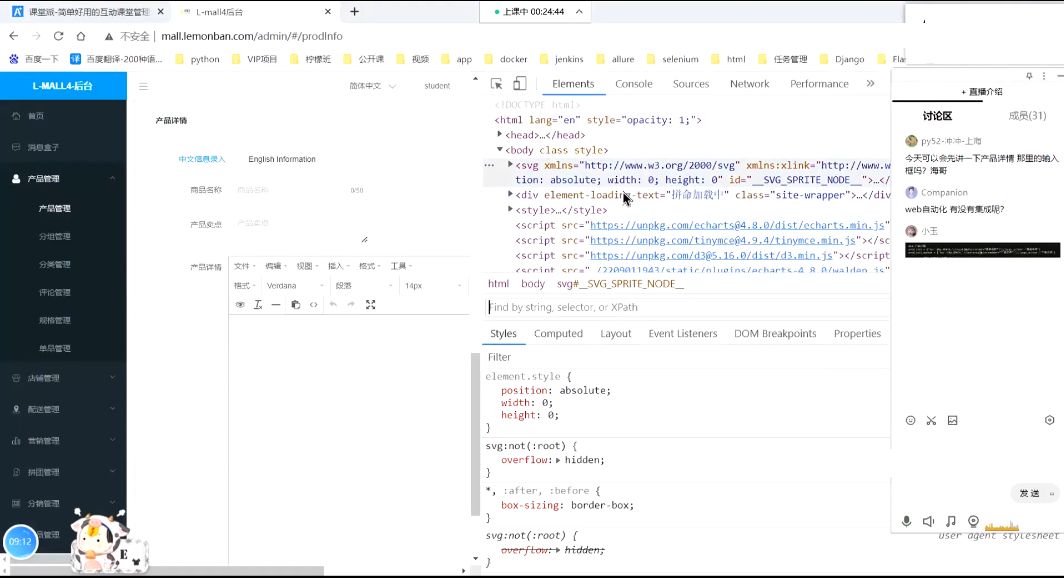Image resolution: width=1064 pixels, height=578 pixels.
Task: Click the paste clipboard icon in the editor
Action: point(295,305)
